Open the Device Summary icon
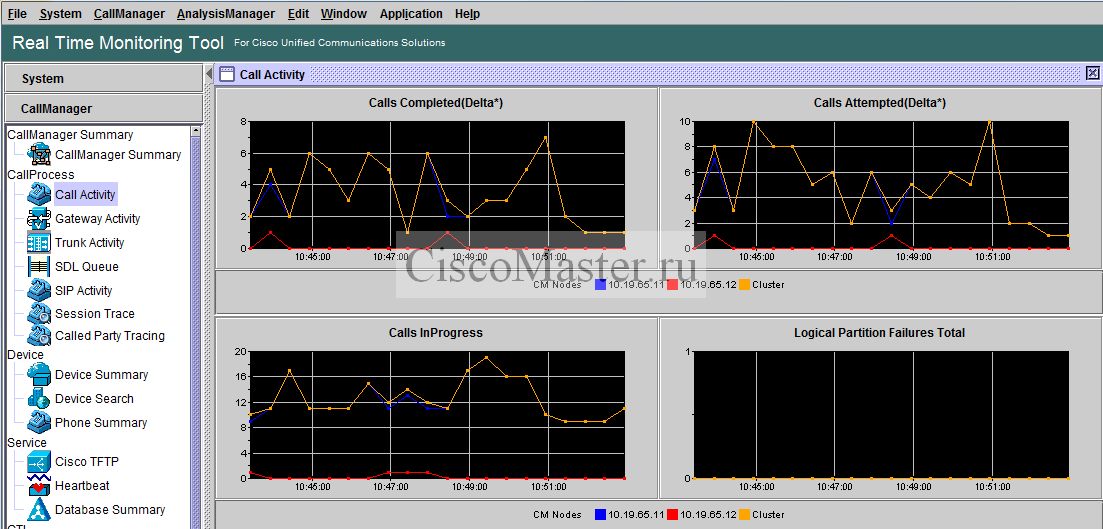This screenshot has width=1103, height=529. coord(39,374)
